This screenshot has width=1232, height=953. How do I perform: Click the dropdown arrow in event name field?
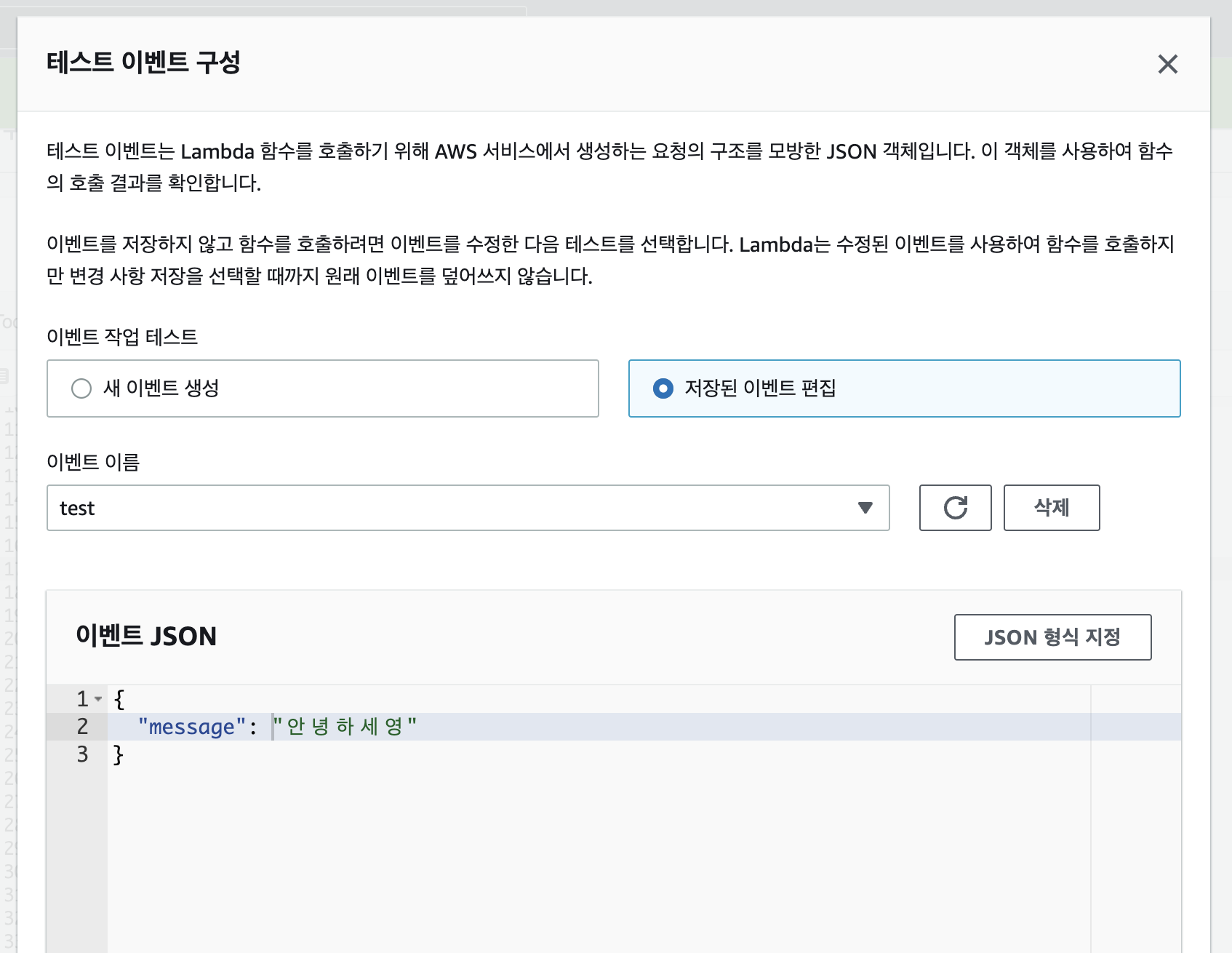865,508
